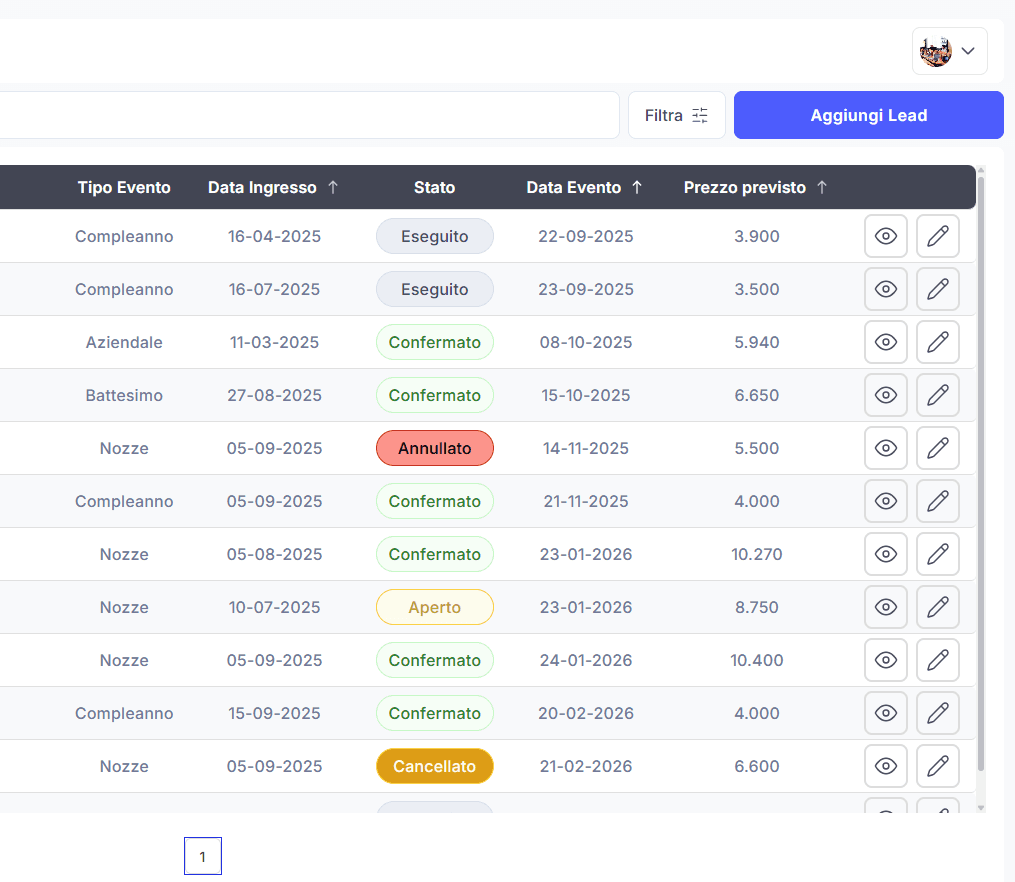This screenshot has width=1015, height=882.
Task: View the Cancellato Nozze lead
Action: [x=886, y=767]
